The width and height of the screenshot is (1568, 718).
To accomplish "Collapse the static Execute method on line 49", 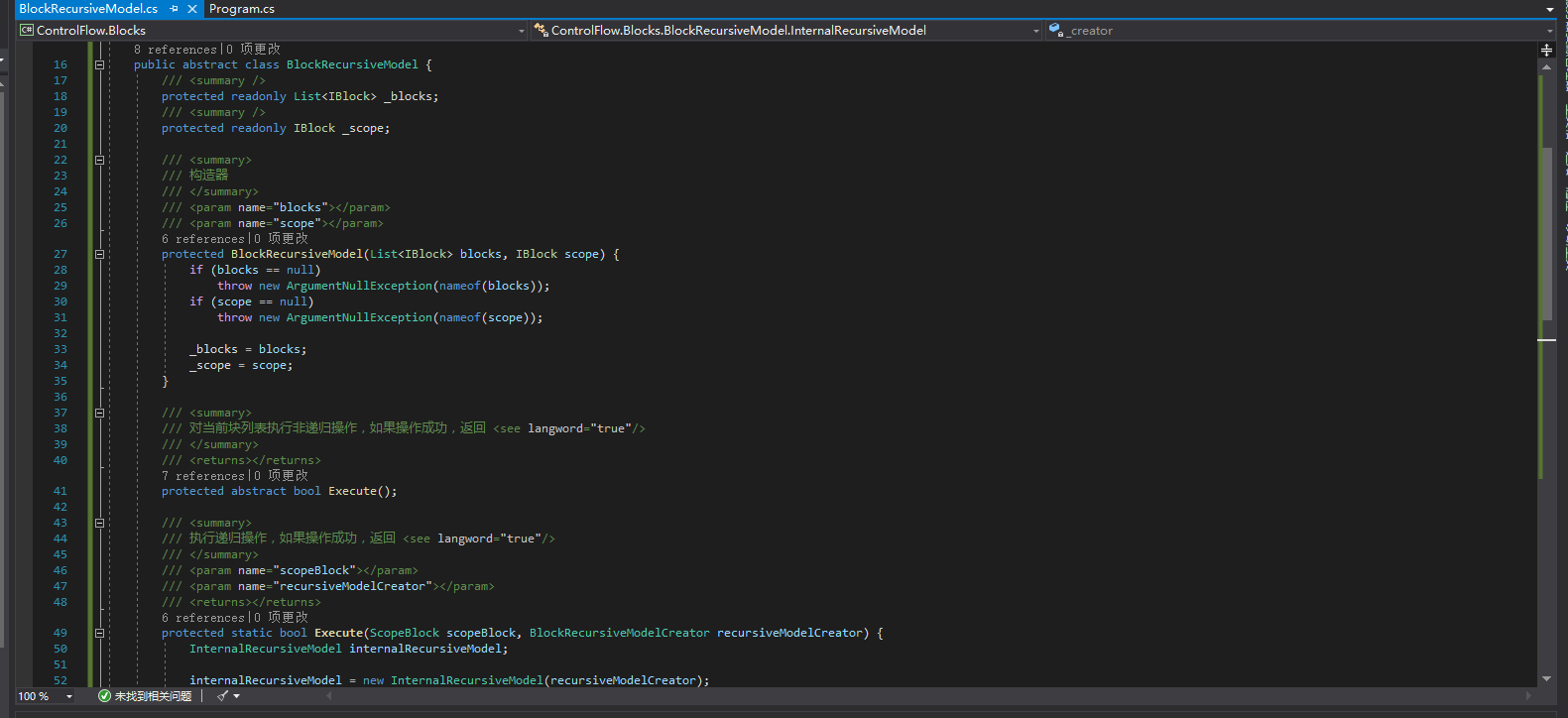I will click(99, 633).
